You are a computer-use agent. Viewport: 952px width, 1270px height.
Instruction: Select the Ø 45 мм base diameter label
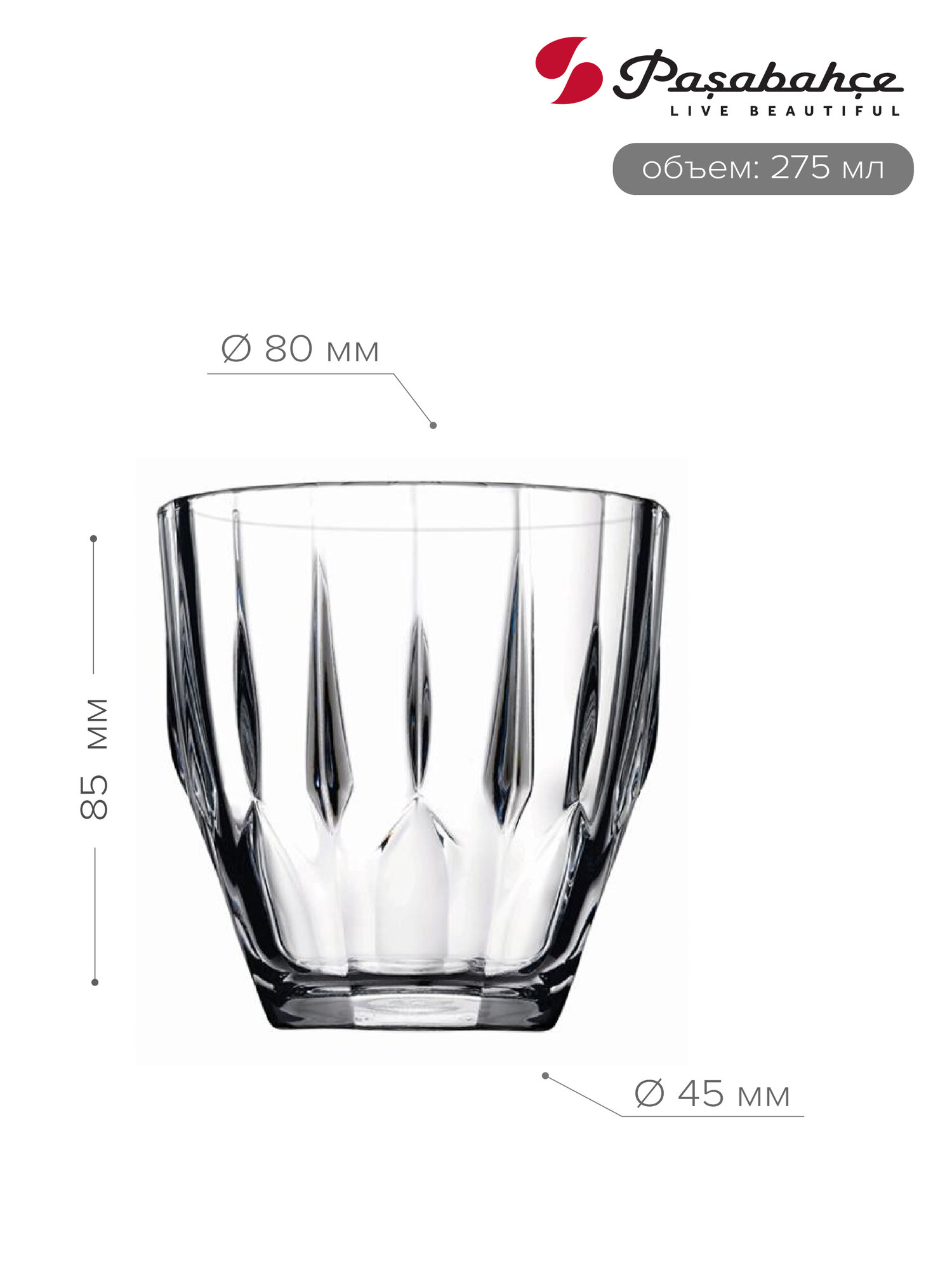pyautogui.click(x=712, y=1094)
